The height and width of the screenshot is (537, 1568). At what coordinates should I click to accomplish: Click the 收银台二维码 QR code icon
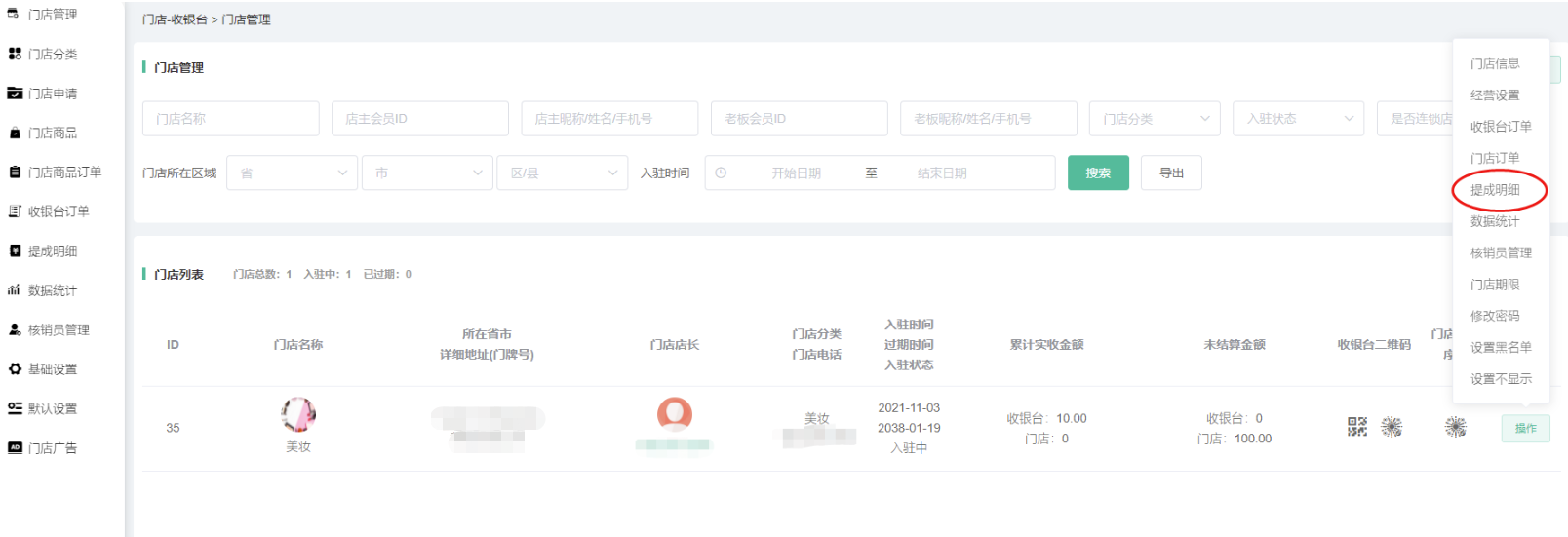(x=1356, y=427)
